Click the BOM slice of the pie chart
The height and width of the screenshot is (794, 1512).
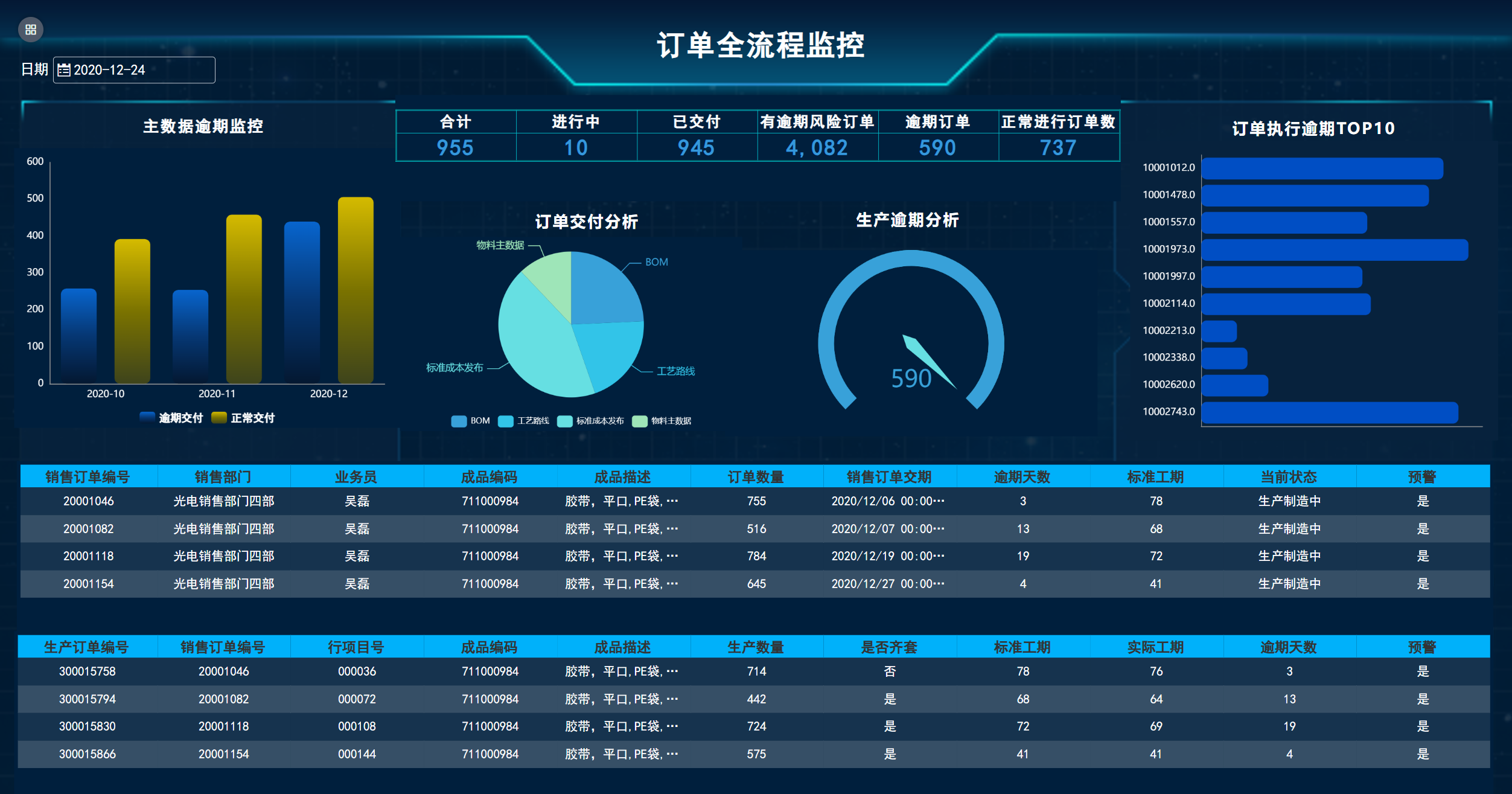click(604, 293)
